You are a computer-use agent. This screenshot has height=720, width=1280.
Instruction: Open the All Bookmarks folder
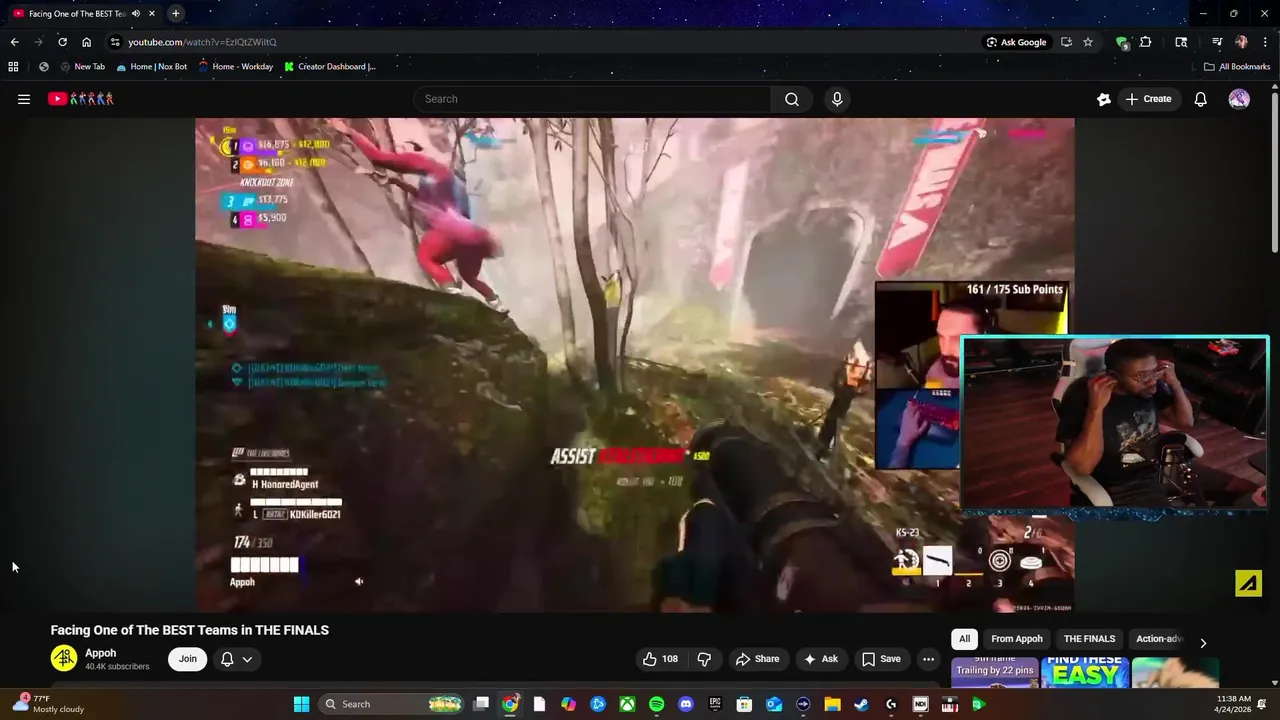(1237, 67)
